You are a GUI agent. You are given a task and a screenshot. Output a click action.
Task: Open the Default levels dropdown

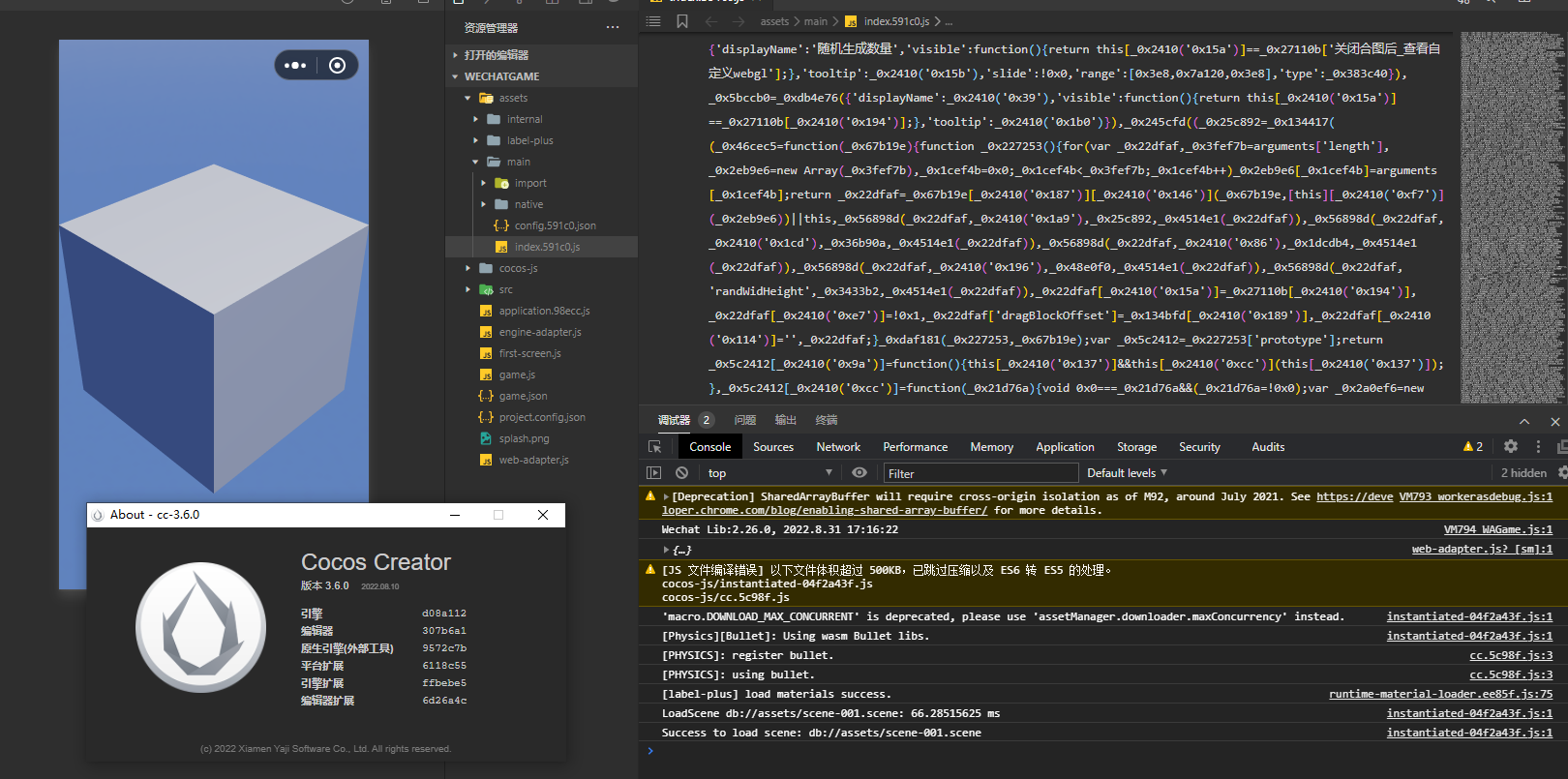[x=1127, y=473]
